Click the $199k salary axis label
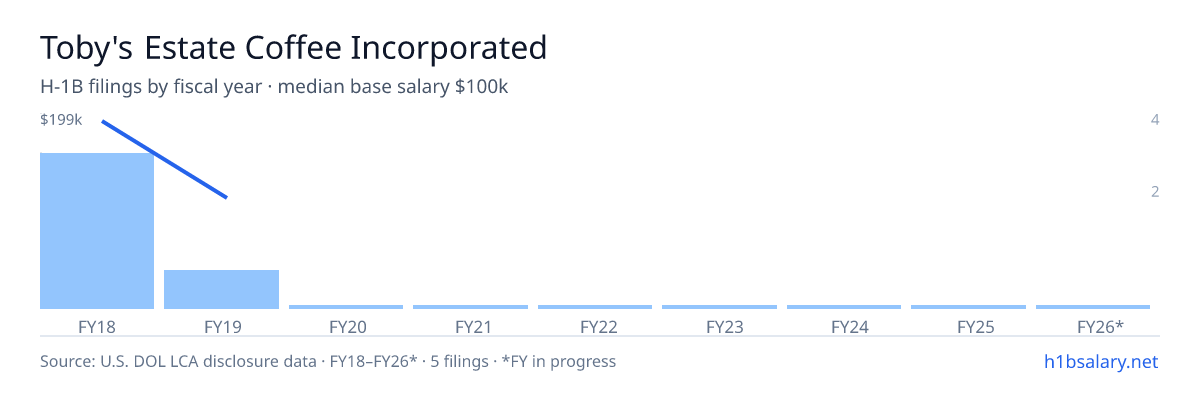The image size is (1200, 400). [x=60, y=120]
